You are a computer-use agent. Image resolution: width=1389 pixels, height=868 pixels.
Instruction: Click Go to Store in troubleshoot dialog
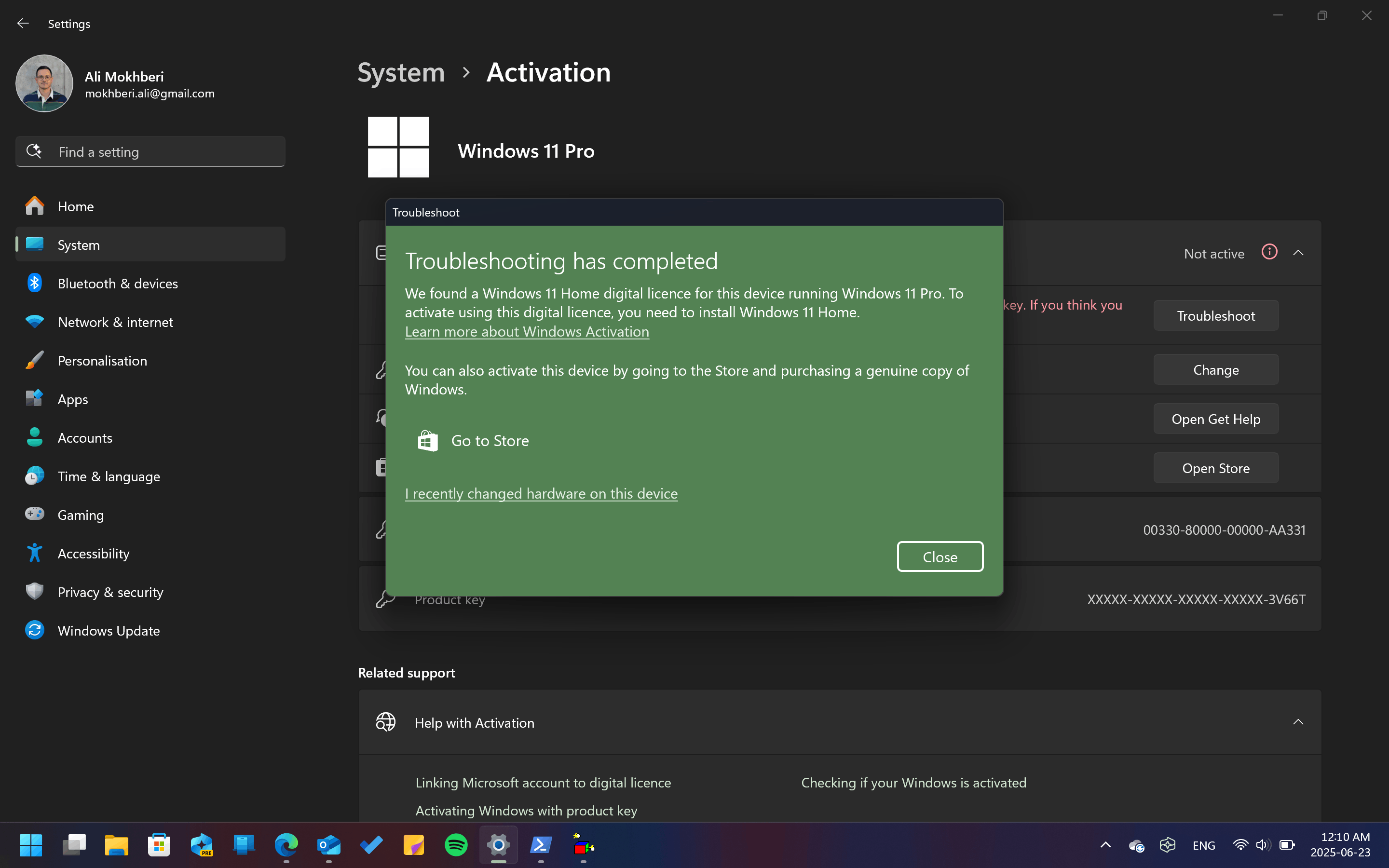474,441
